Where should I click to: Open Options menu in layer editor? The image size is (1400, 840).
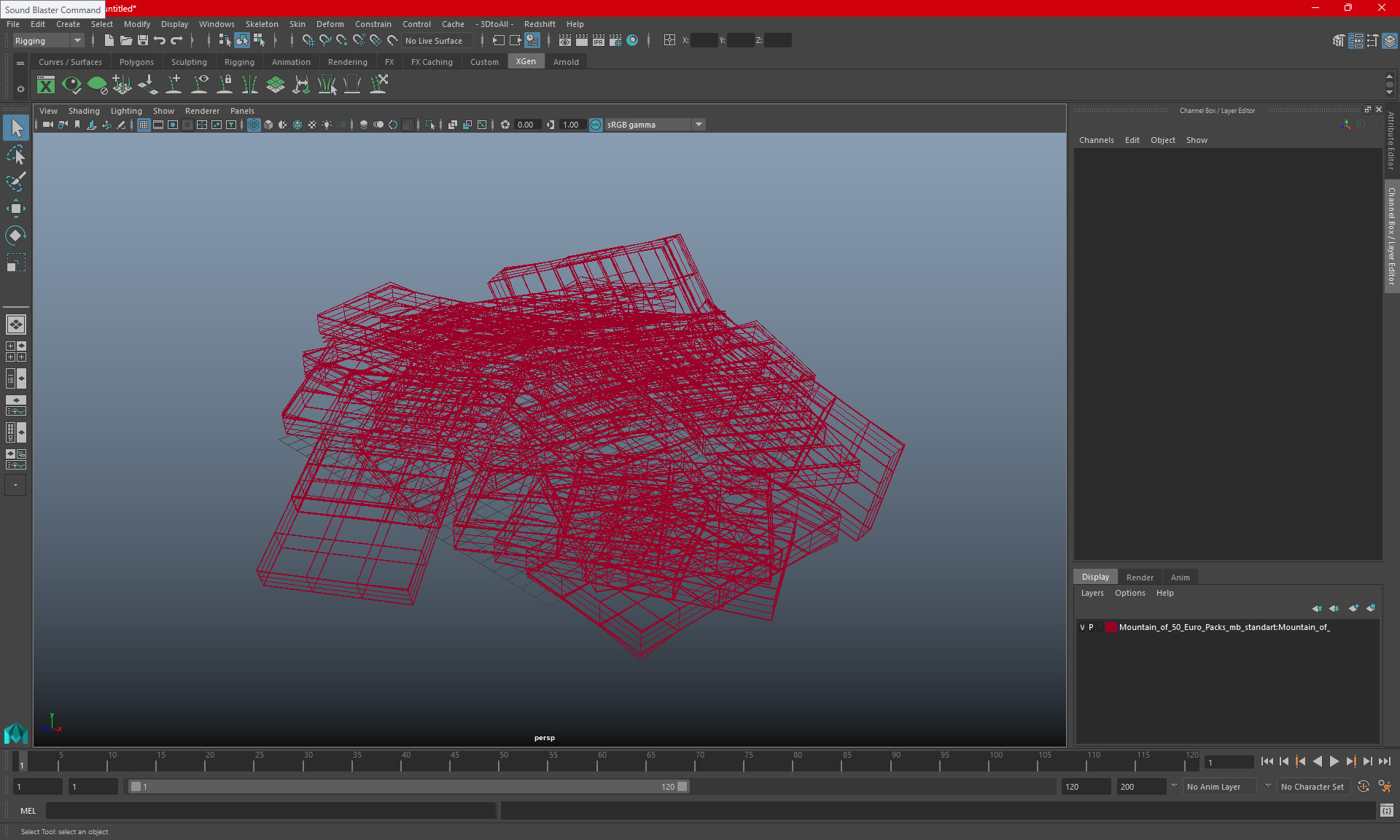point(1129,593)
